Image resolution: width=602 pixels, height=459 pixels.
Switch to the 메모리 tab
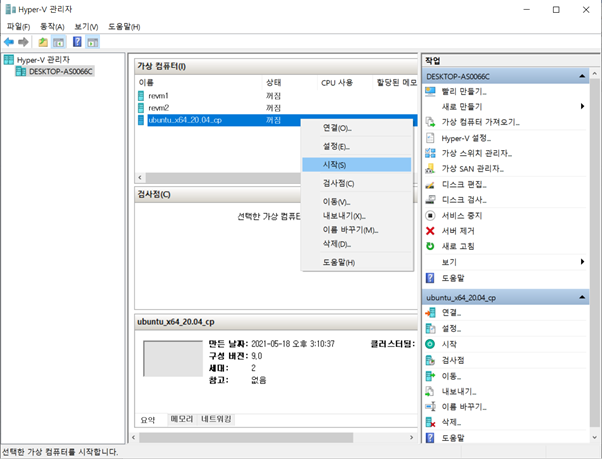[182, 419]
